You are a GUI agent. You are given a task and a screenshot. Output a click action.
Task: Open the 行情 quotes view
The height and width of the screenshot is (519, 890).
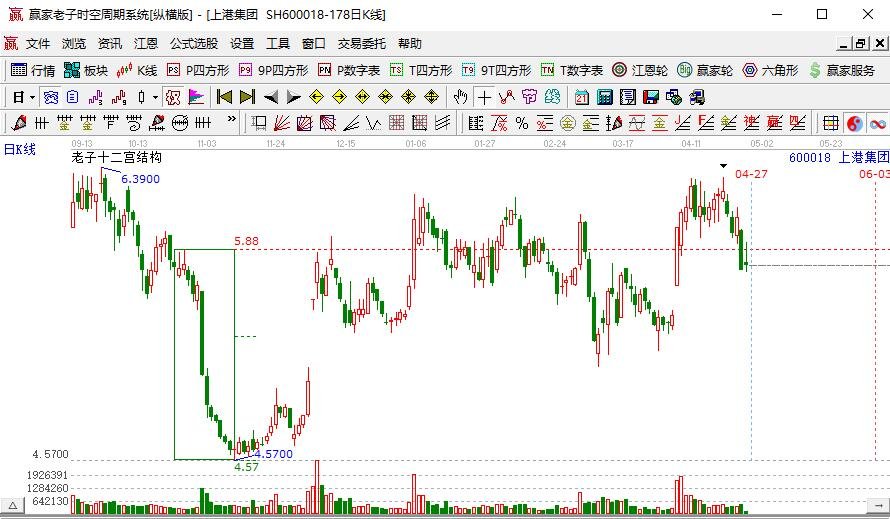click(33, 70)
